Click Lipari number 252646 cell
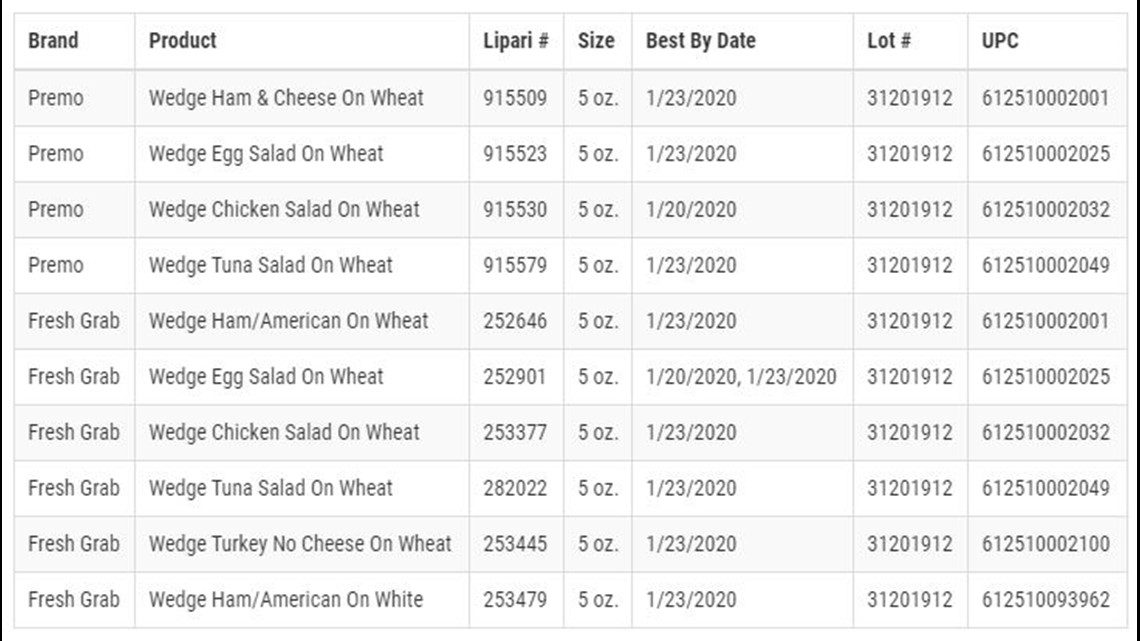Viewport: 1140px width, 641px height. pyautogui.click(x=515, y=321)
